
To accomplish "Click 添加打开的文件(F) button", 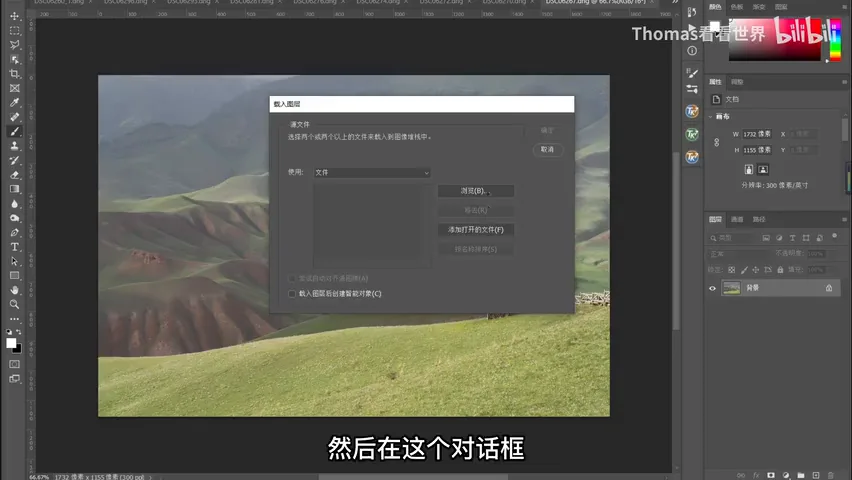I will click(475, 230).
